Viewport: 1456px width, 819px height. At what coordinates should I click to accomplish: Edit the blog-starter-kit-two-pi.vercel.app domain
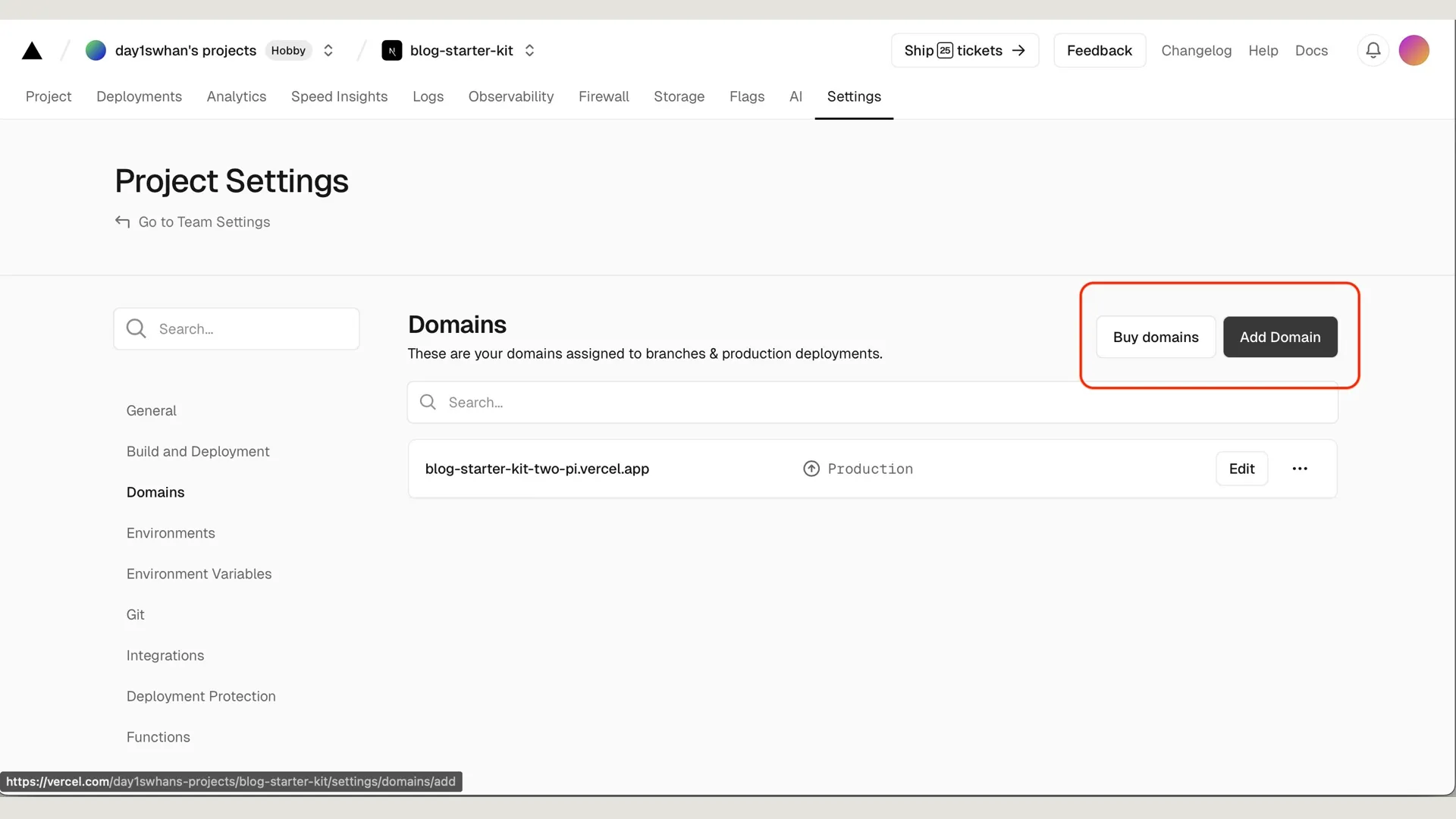(1241, 469)
